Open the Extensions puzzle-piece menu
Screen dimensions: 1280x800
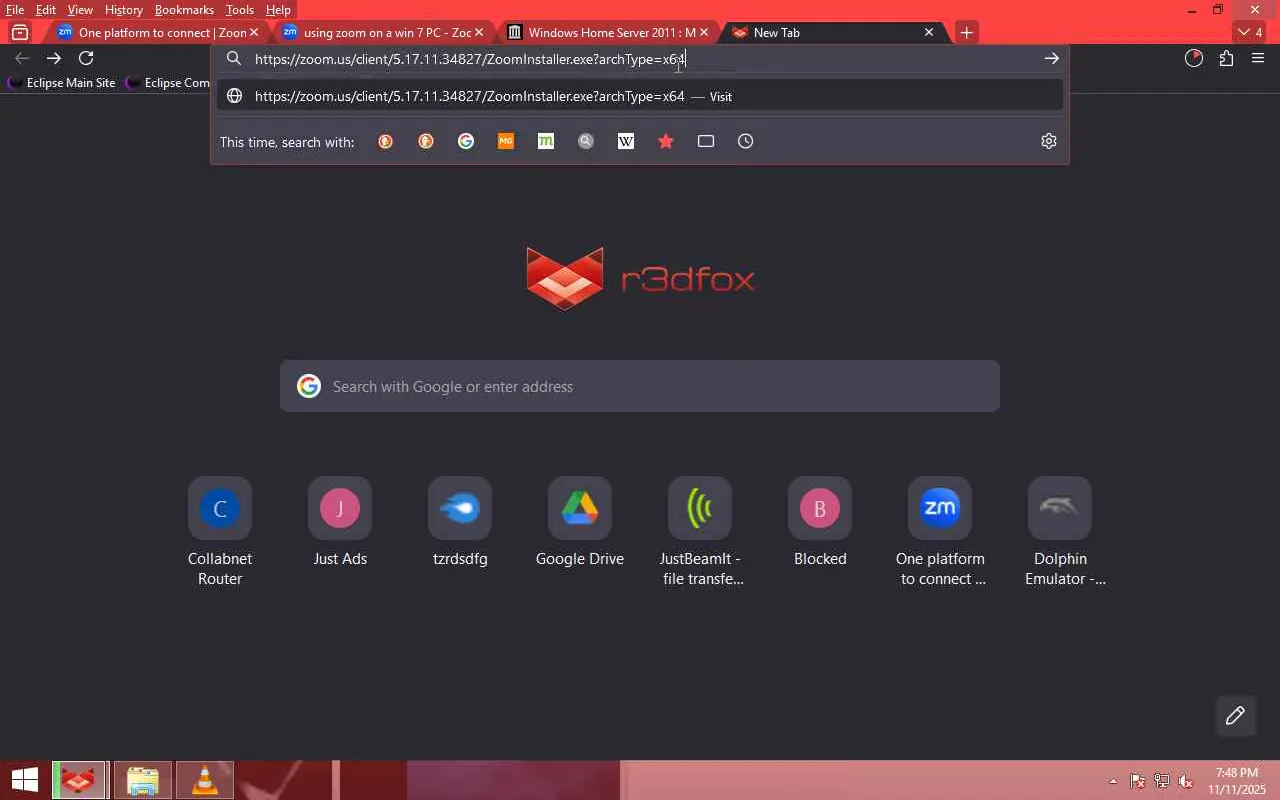(1226, 59)
